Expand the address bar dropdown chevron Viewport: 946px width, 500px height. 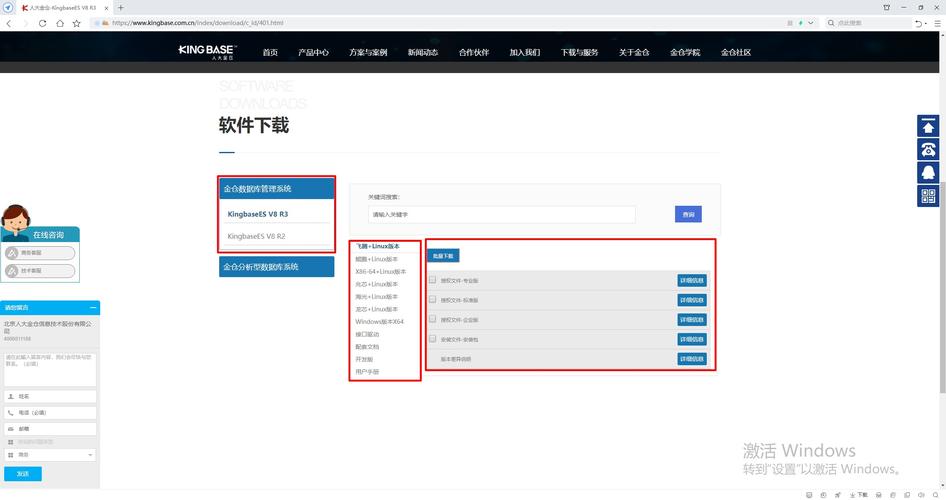810,23
